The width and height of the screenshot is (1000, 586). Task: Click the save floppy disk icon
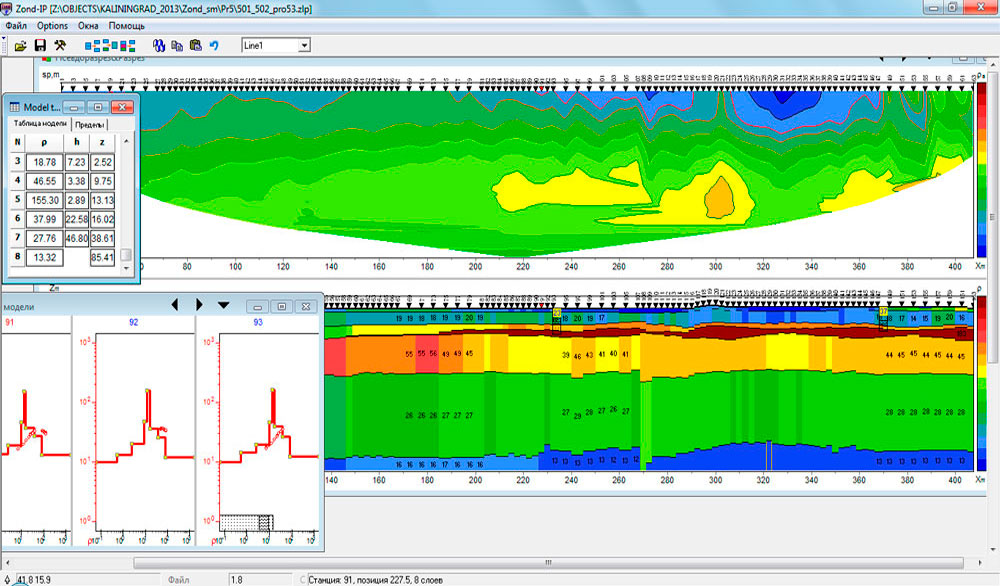point(41,46)
